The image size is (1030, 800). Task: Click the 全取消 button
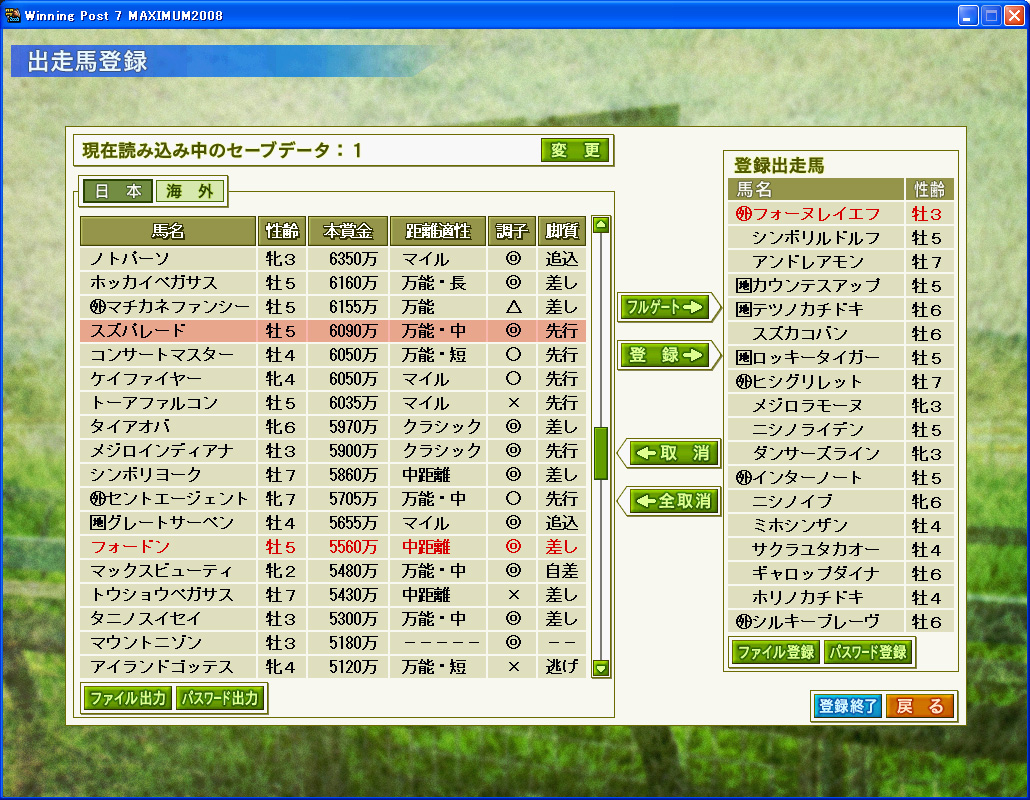tap(674, 501)
